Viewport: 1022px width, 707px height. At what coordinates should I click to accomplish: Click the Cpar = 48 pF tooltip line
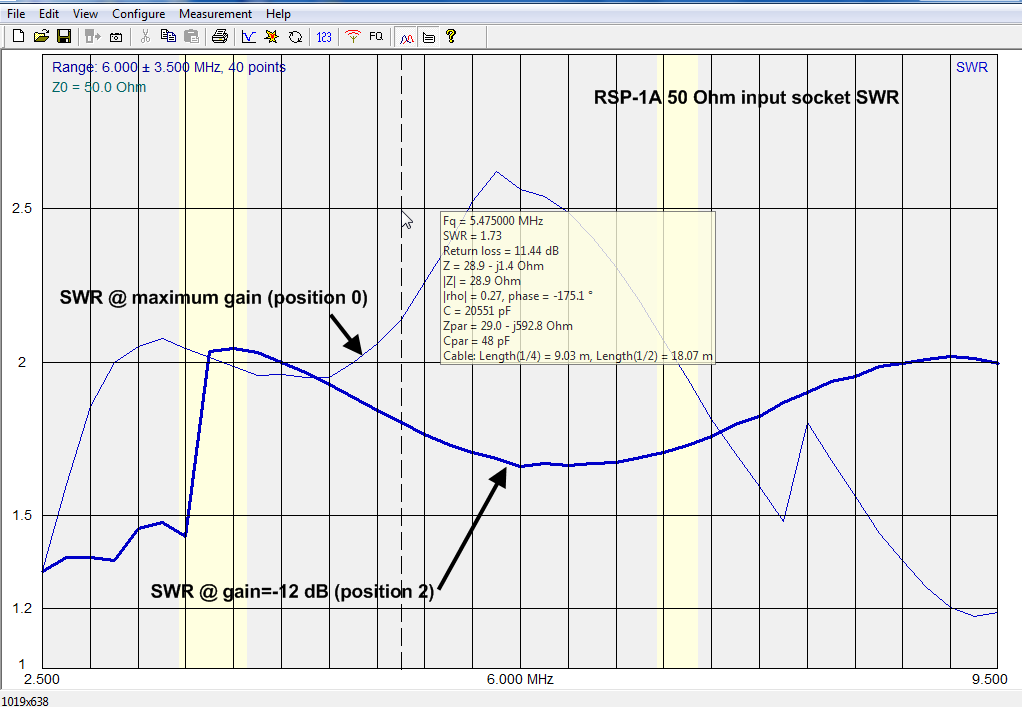(476, 341)
